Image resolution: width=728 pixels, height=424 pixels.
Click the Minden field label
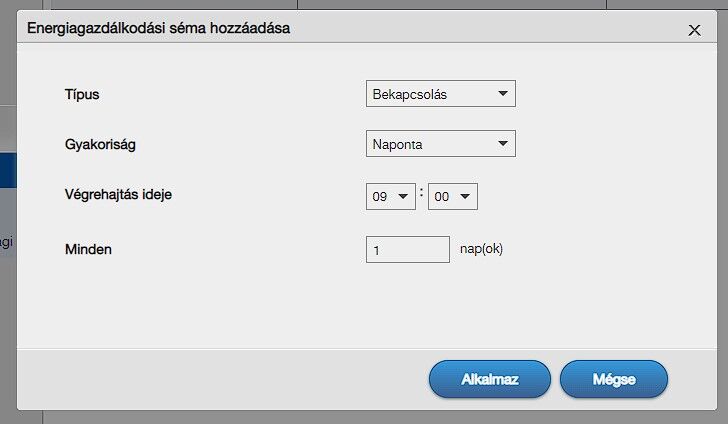pyautogui.click(x=87, y=249)
